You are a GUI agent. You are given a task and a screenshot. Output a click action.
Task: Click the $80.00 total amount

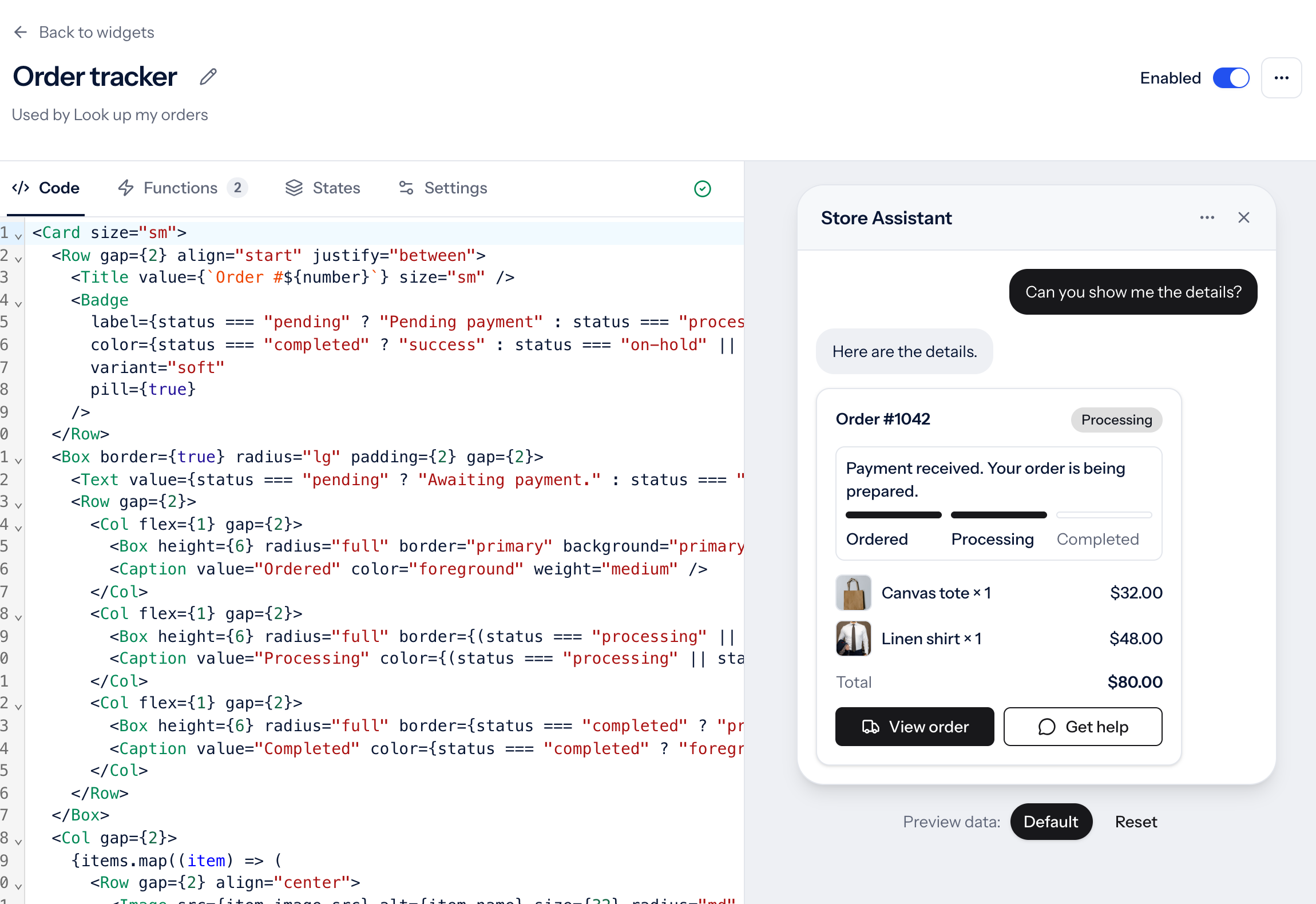1135,682
